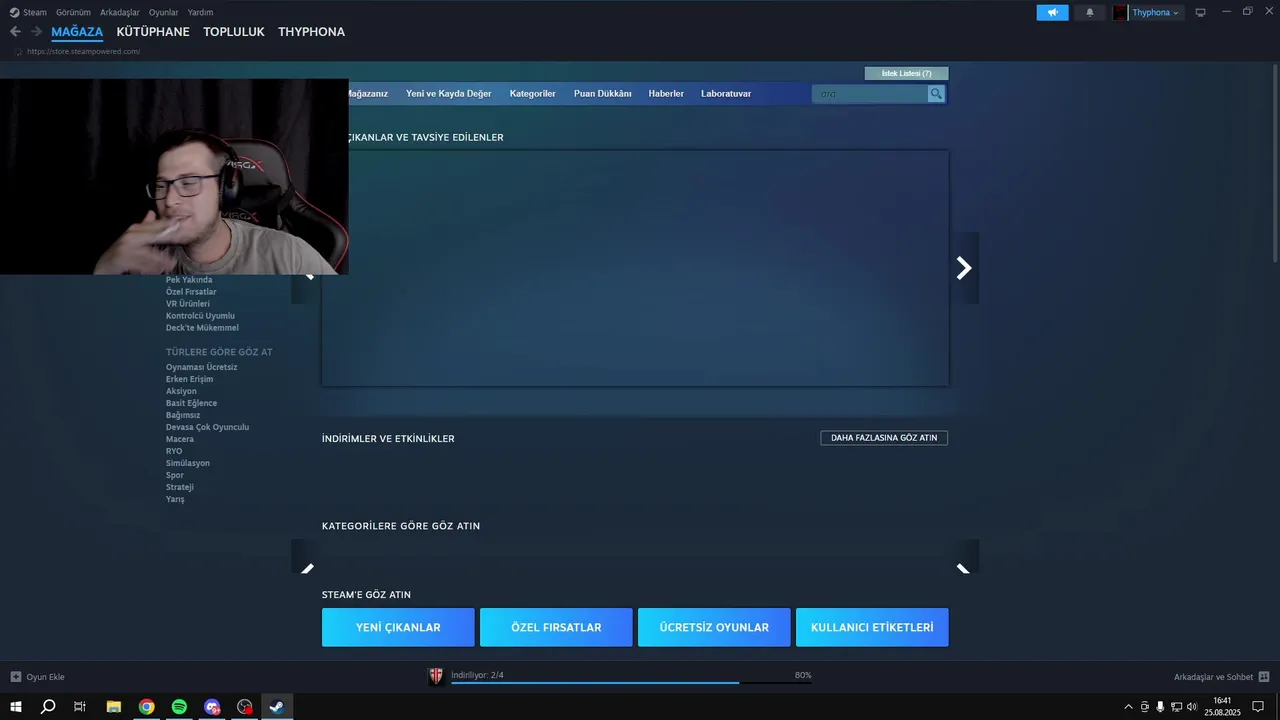Image resolution: width=1280 pixels, height=720 pixels.
Task: Open Kontrolcü Uyumlu sidebar link
Action: (x=200, y=316)
